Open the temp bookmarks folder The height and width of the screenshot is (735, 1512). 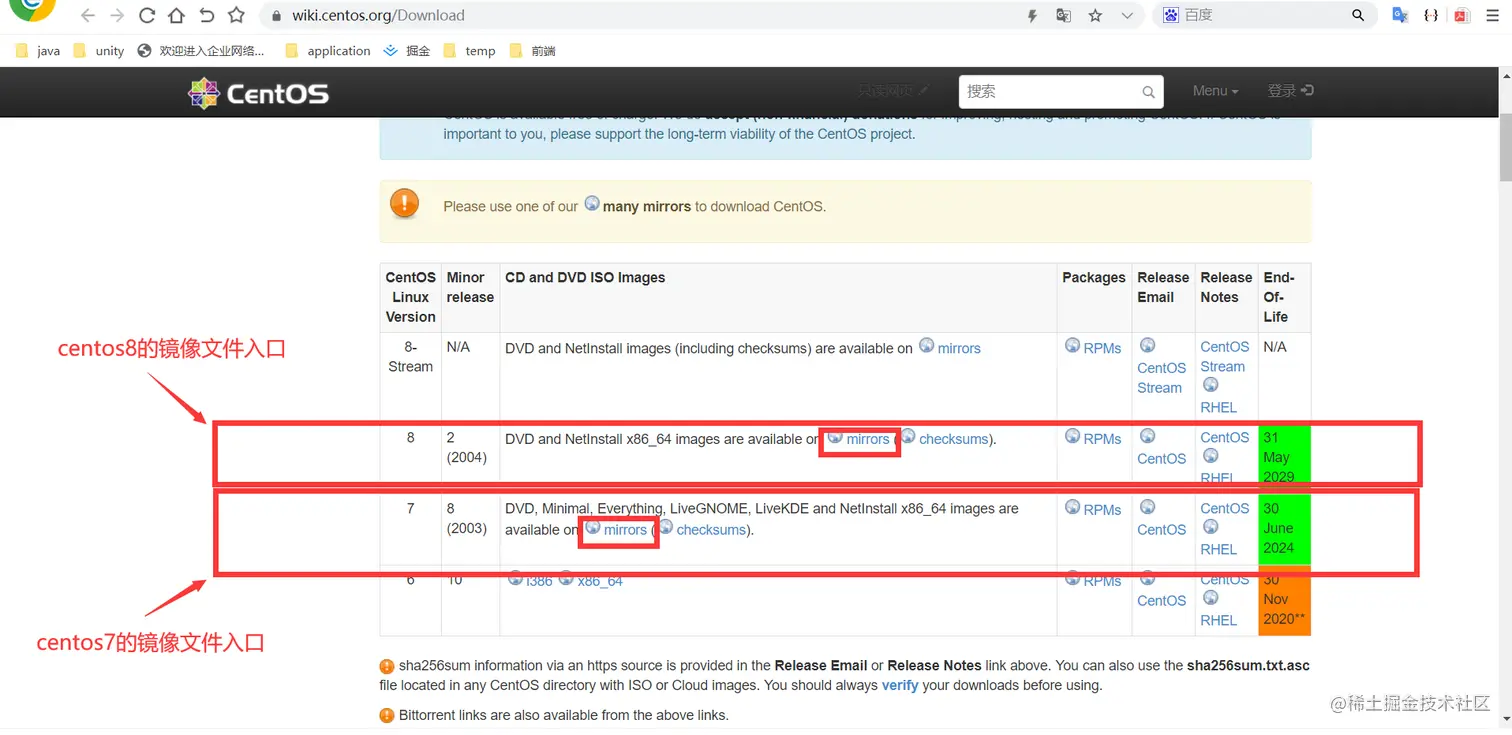pos(469,51)
